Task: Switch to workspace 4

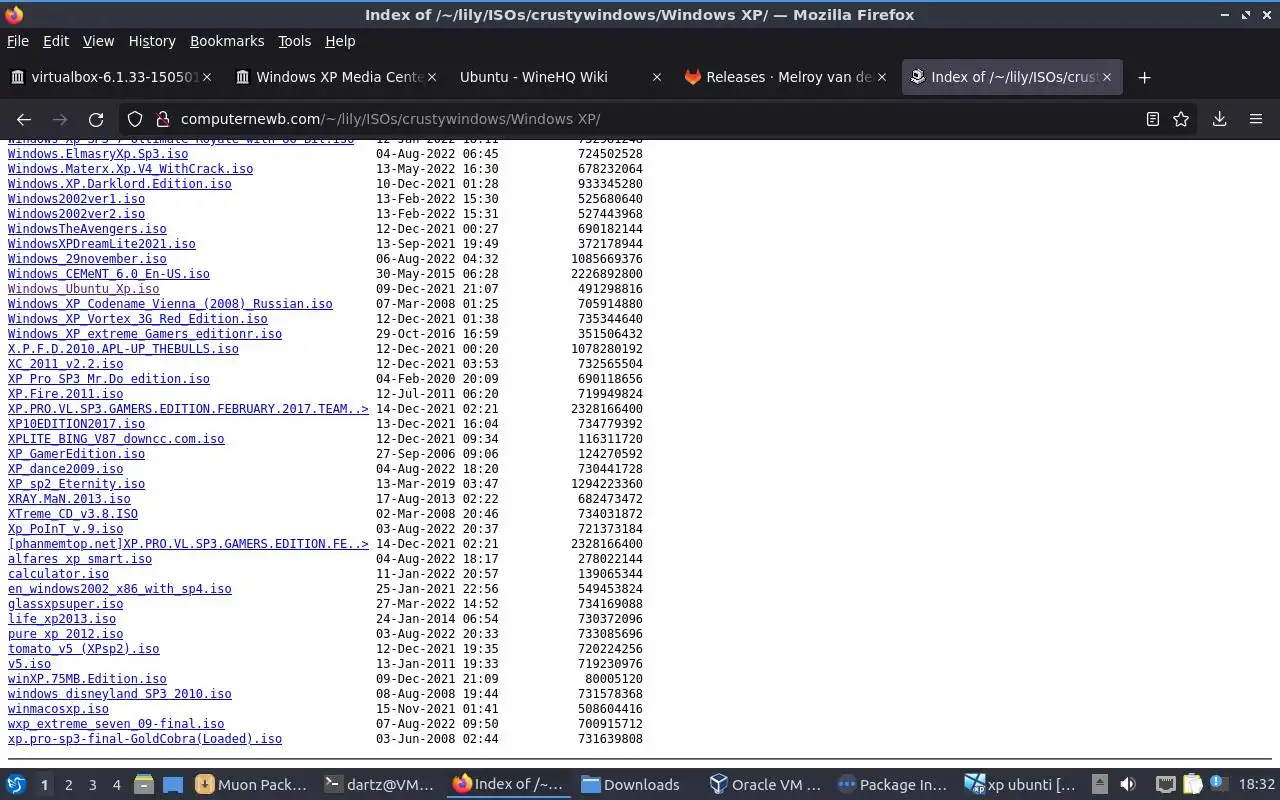Action: click(x=116, y=785)
